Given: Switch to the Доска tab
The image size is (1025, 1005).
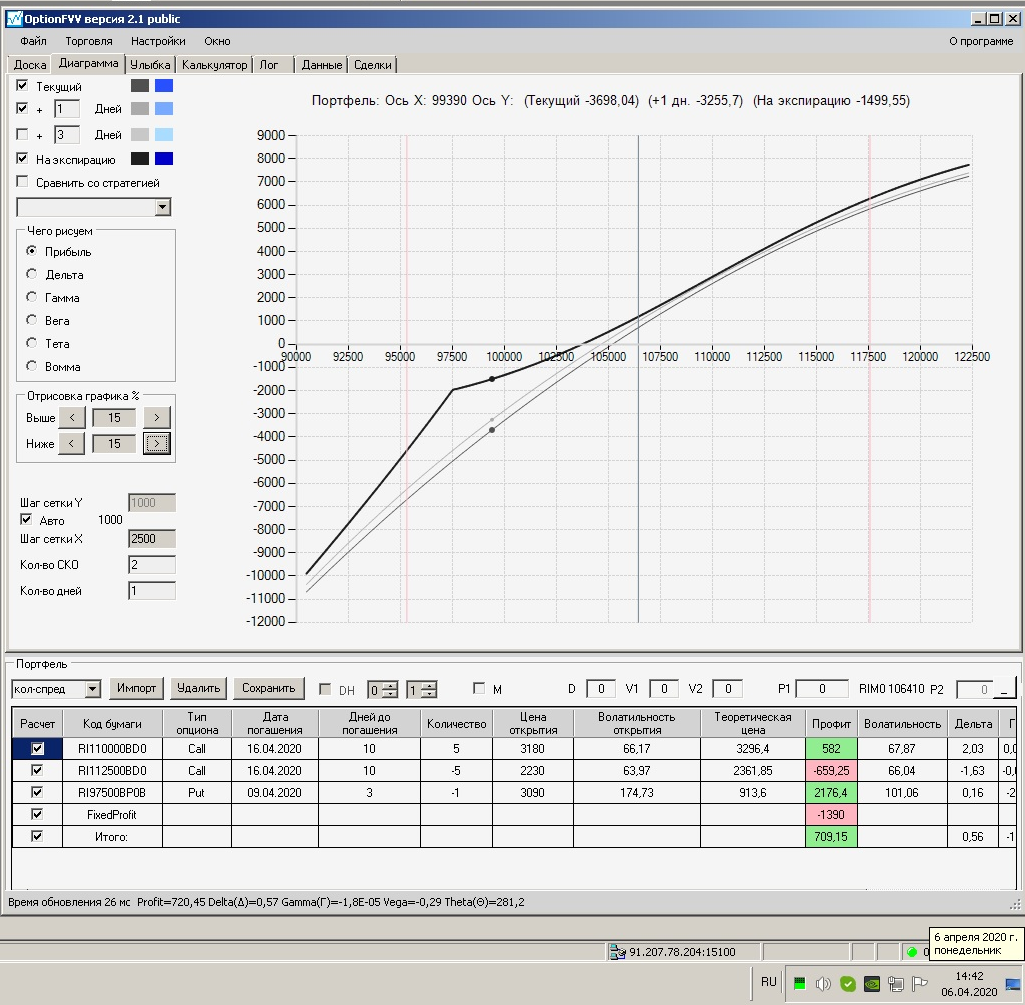Looking at the screenshot, I should coord(30,65).
